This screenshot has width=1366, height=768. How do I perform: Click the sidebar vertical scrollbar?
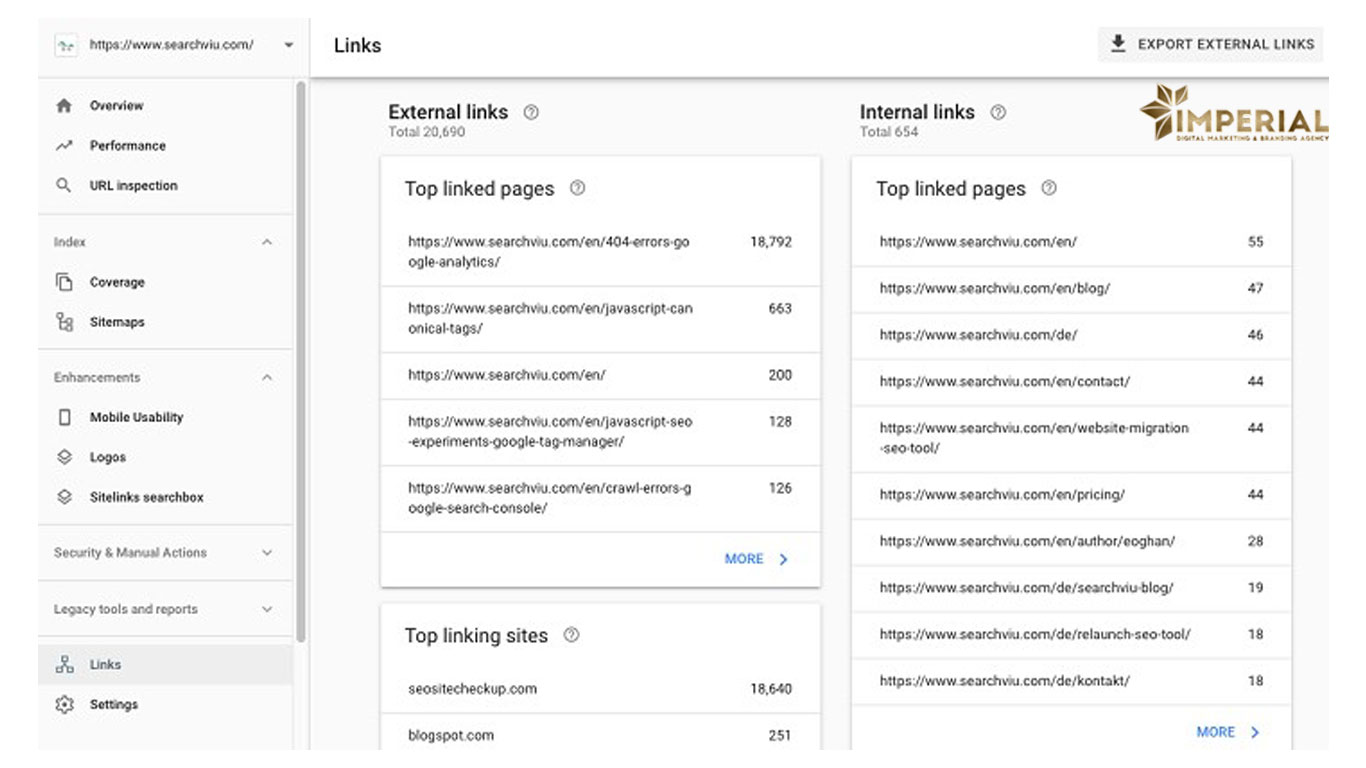point(301,360)
